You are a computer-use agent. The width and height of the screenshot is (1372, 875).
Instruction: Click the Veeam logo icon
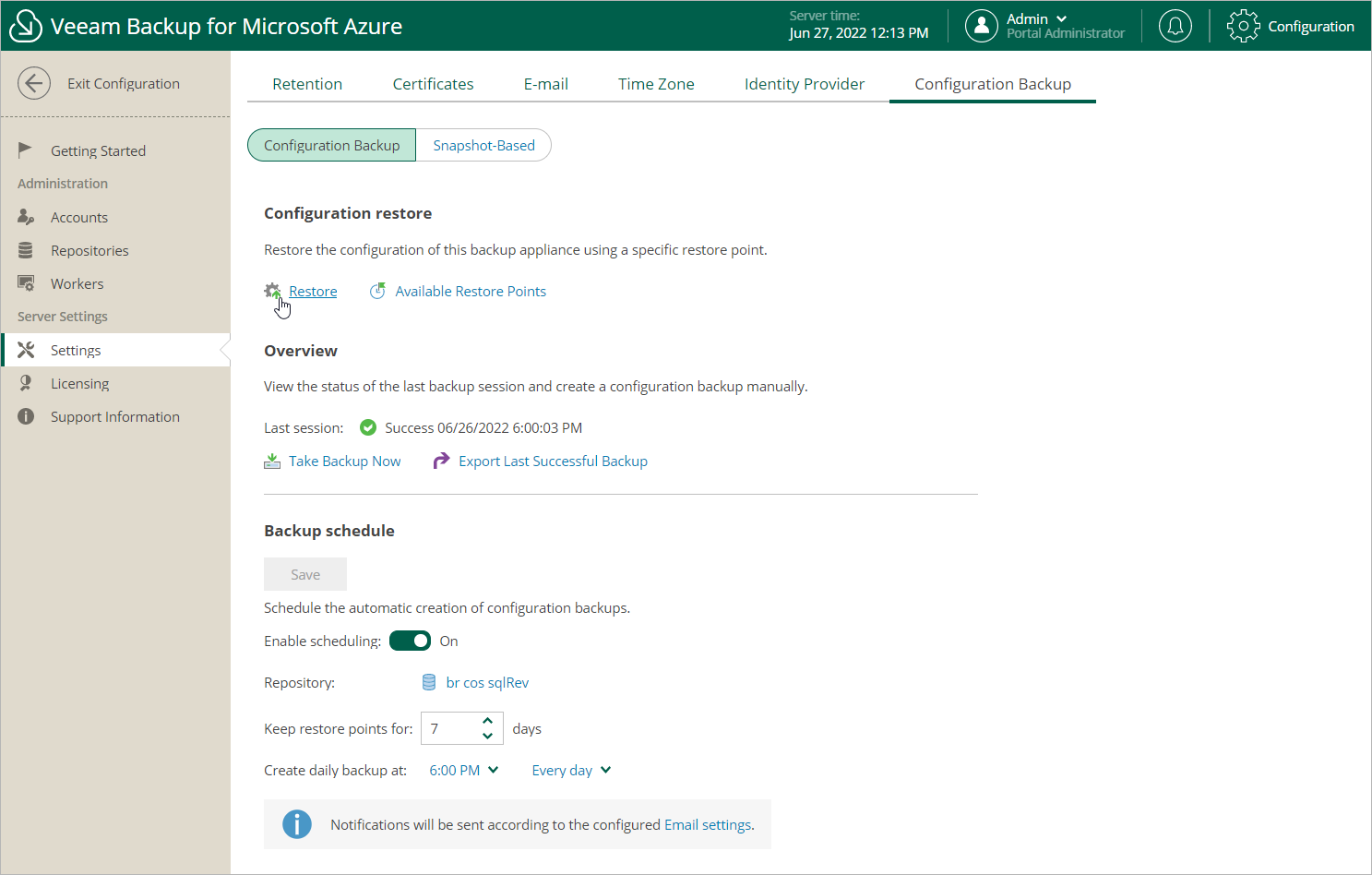coord(25,26)
